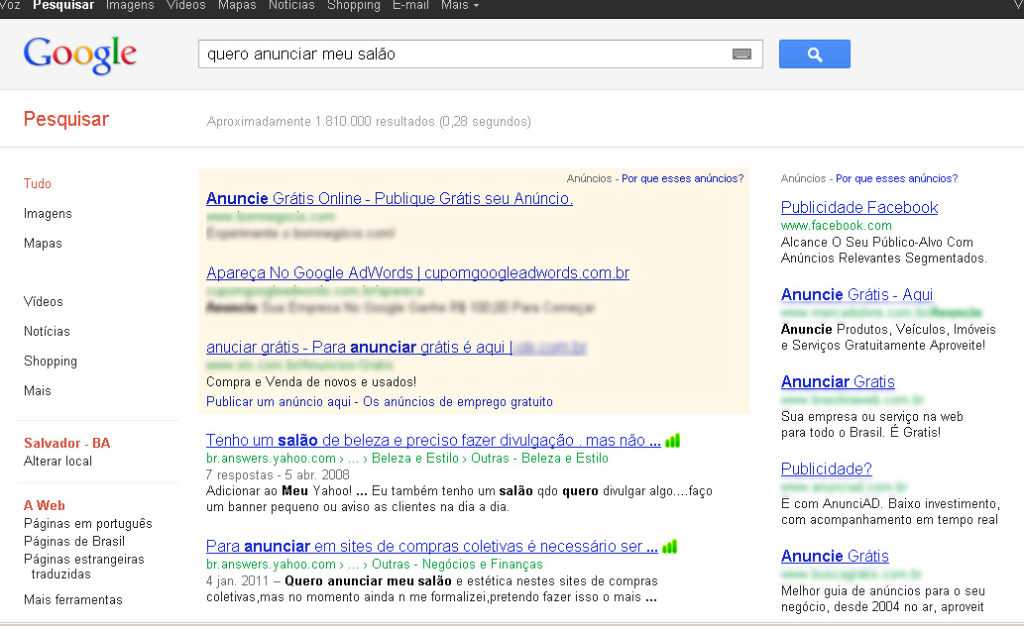This screenshot has height=626, width=1024.
Task: Expand Mais filter in left sidebar
Action: point(37,391)
